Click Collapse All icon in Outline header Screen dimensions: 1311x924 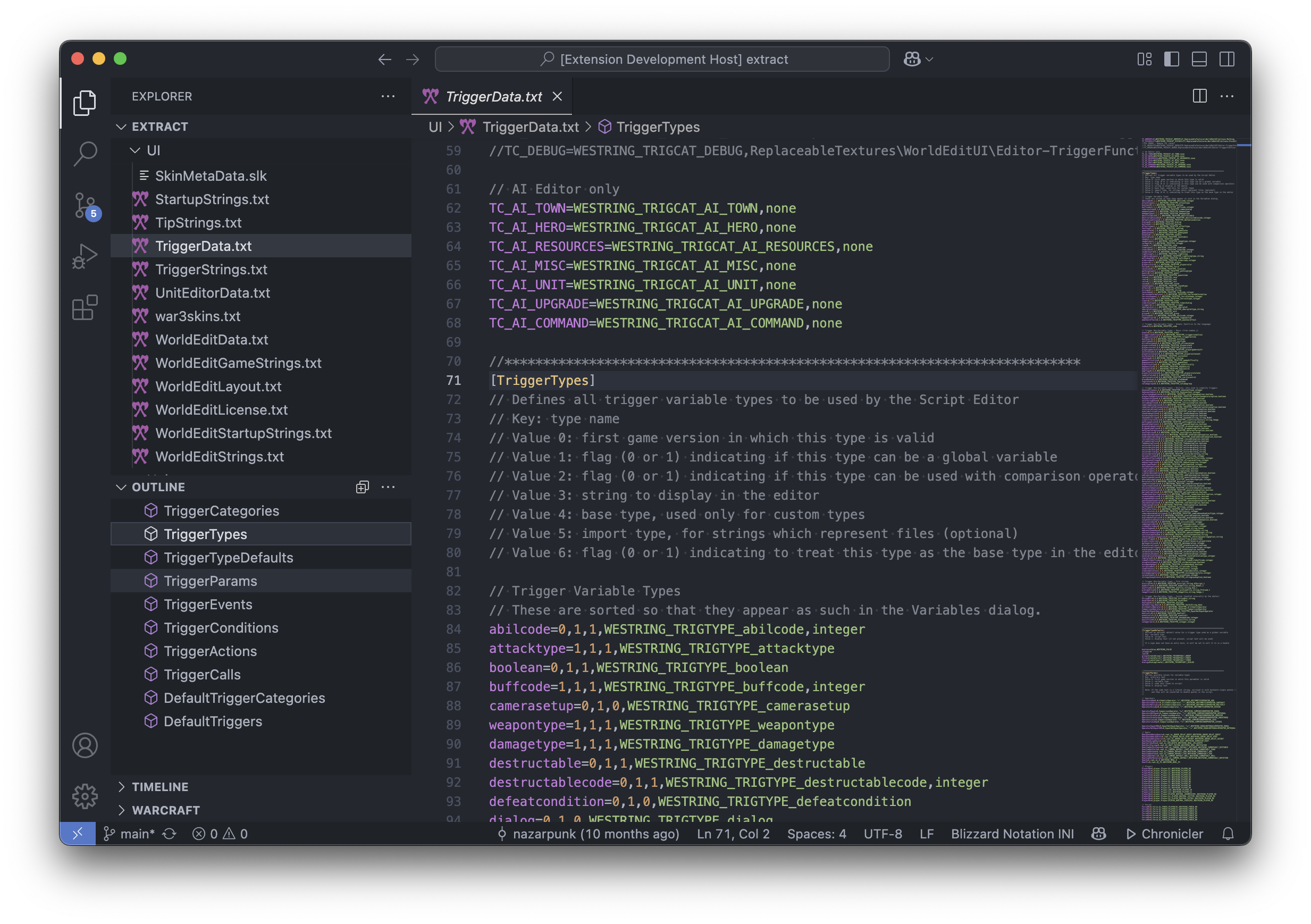(362, 486)
